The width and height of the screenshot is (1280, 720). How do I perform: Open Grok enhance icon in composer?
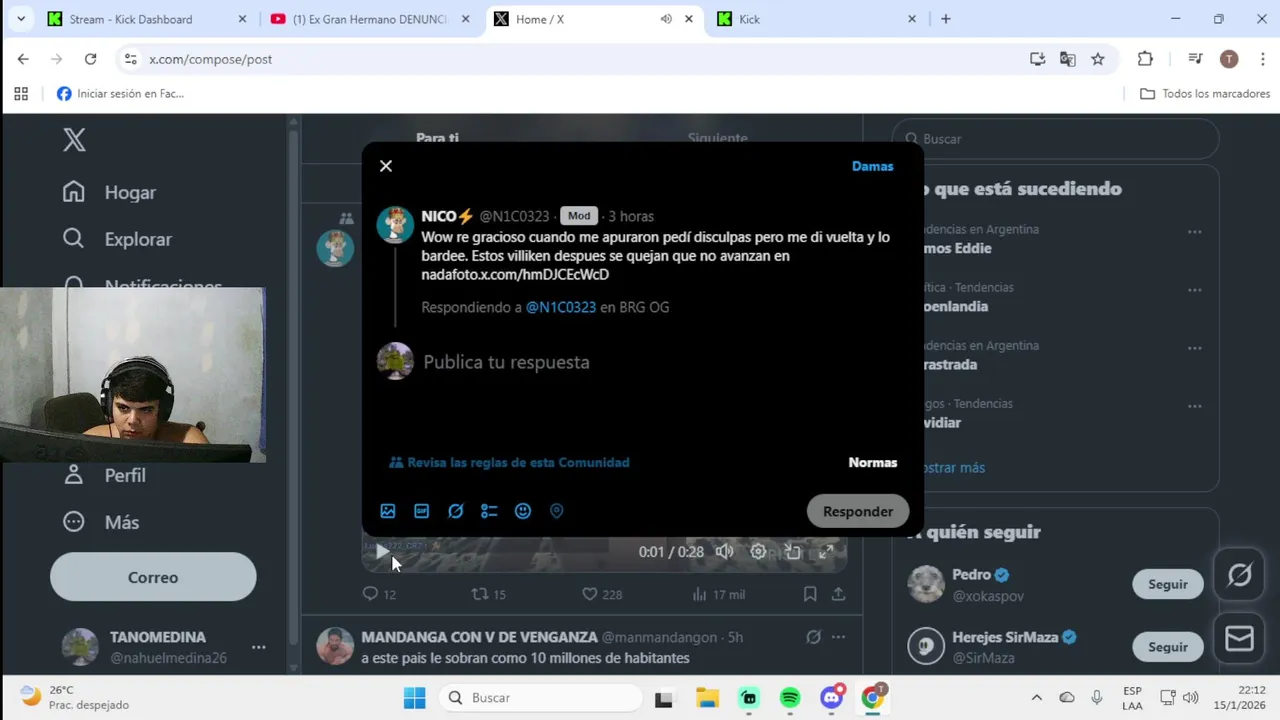(456, 511)
